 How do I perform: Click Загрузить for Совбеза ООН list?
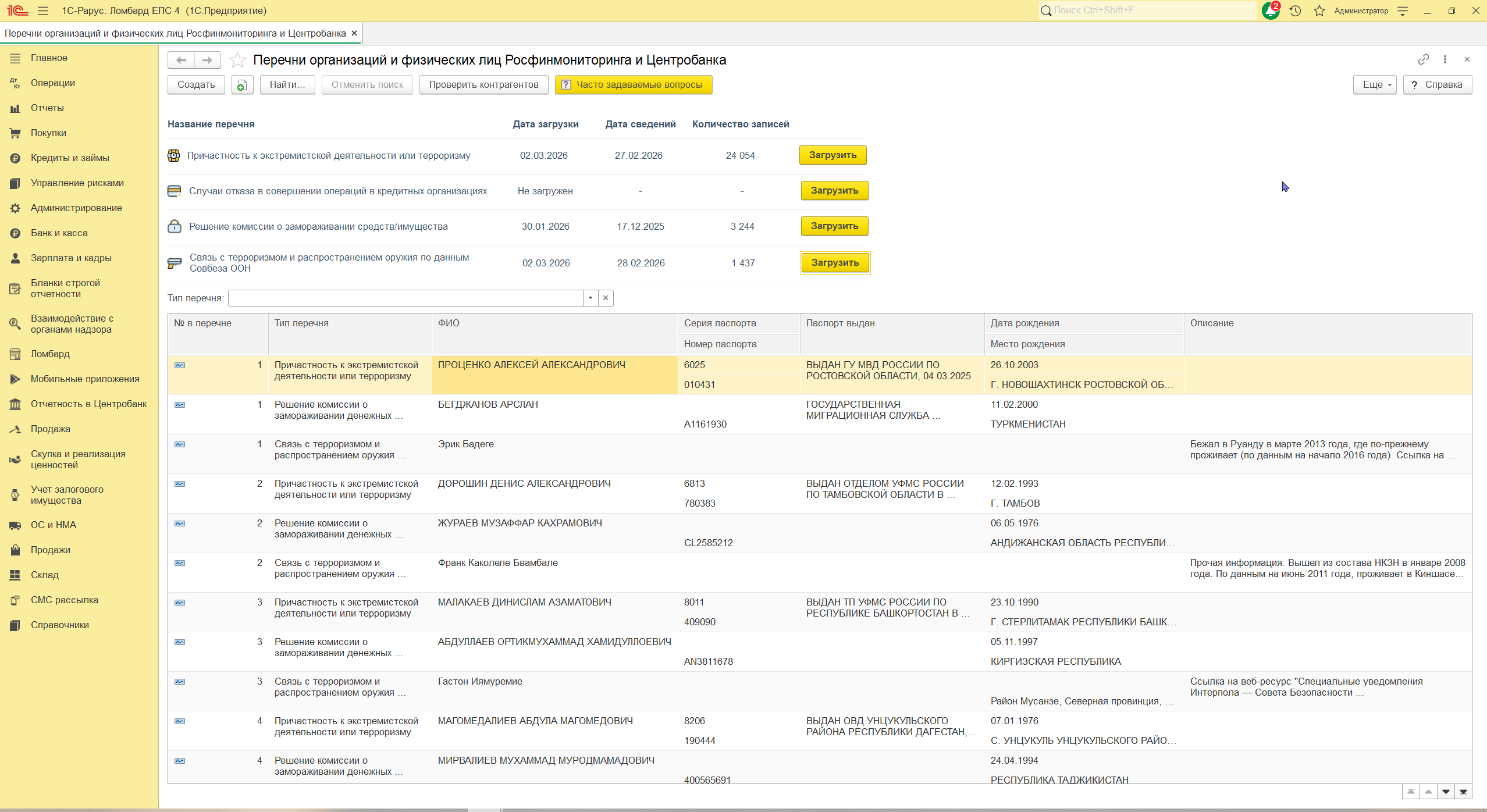(834, 263)
